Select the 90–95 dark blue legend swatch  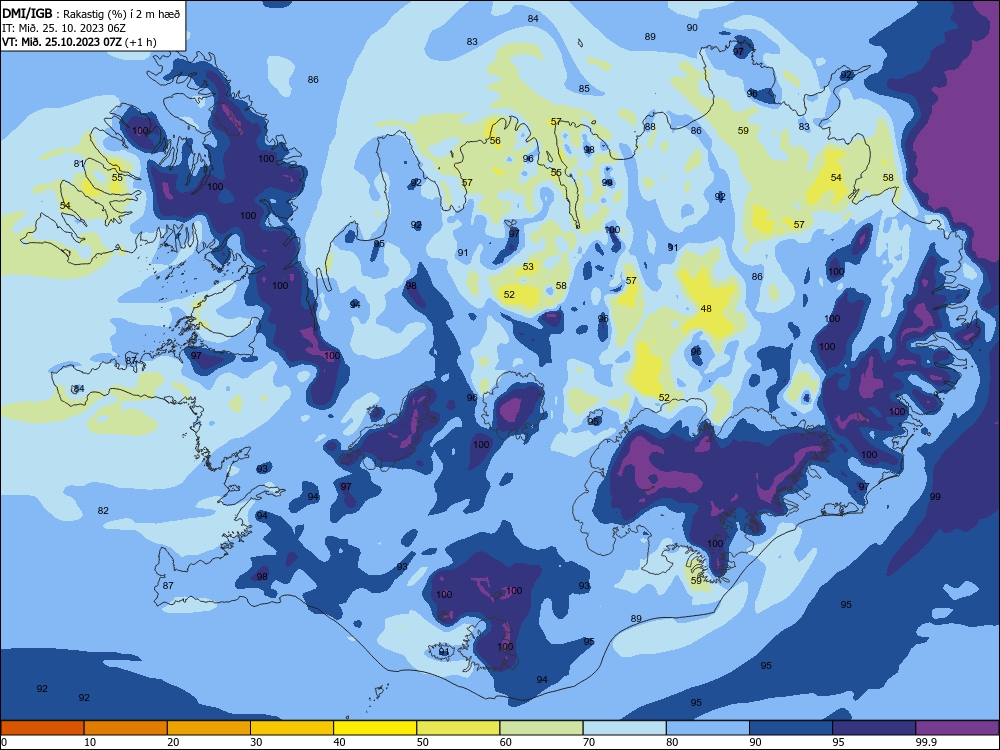(x=791, y=728)
